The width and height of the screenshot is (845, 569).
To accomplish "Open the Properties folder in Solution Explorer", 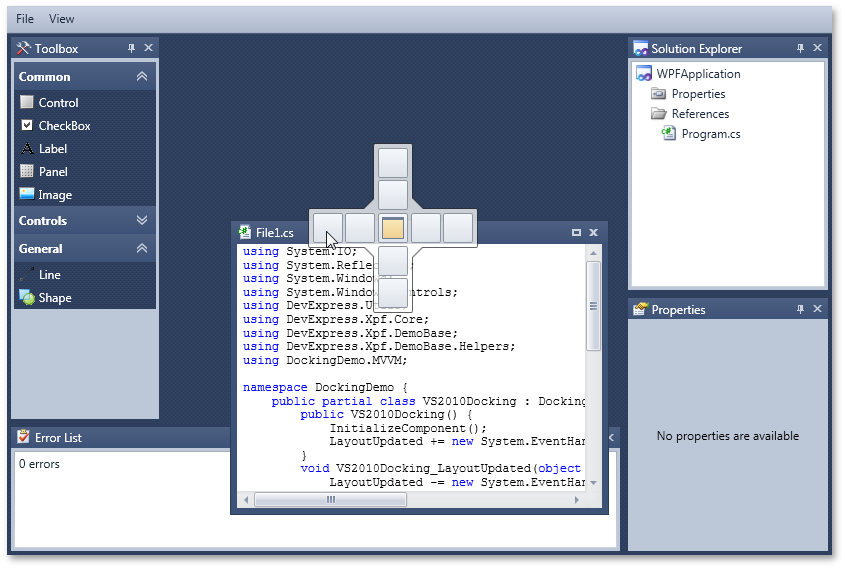I will tap(697, 94).
